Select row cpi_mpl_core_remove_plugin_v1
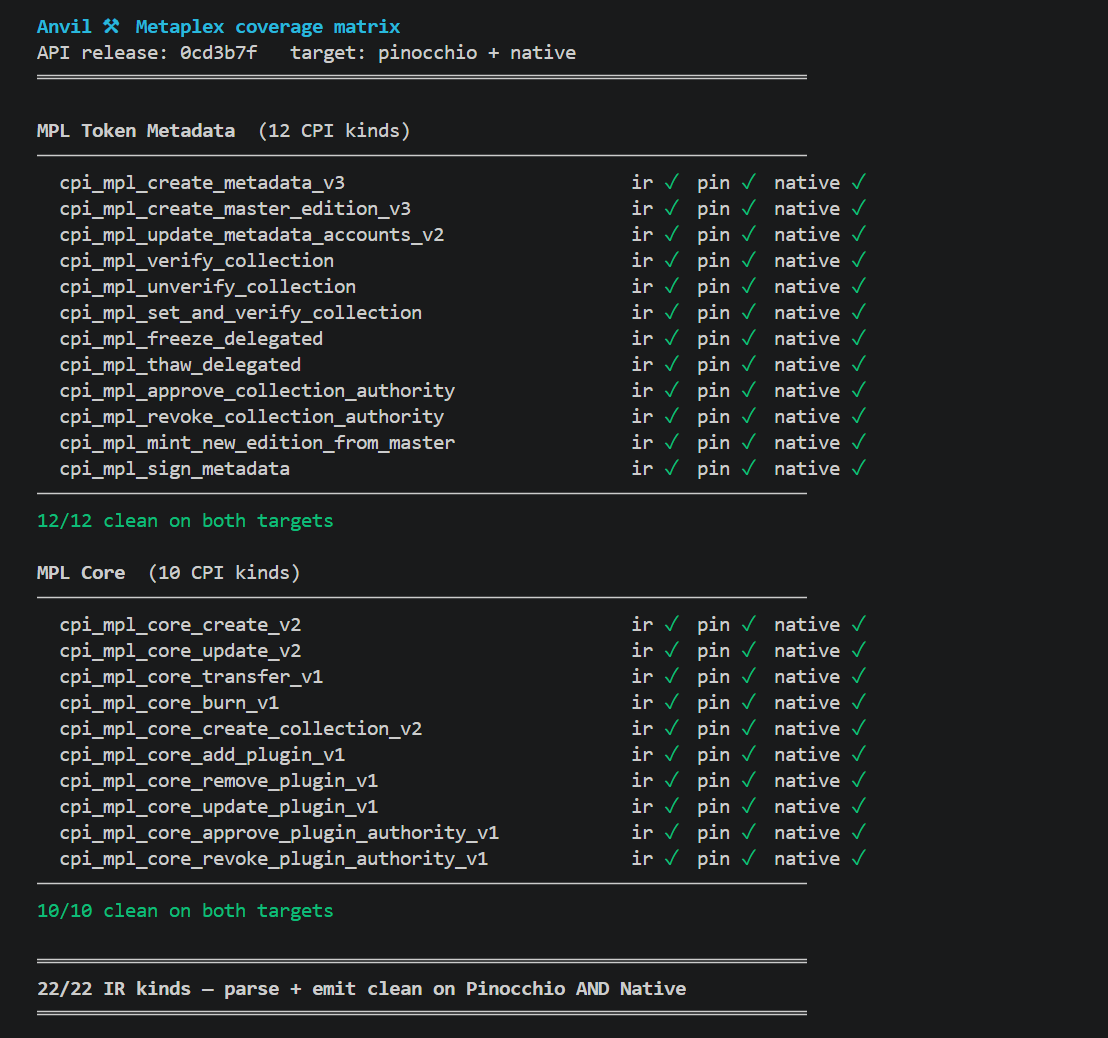The image size is (1108, 1038). [463, 781]
